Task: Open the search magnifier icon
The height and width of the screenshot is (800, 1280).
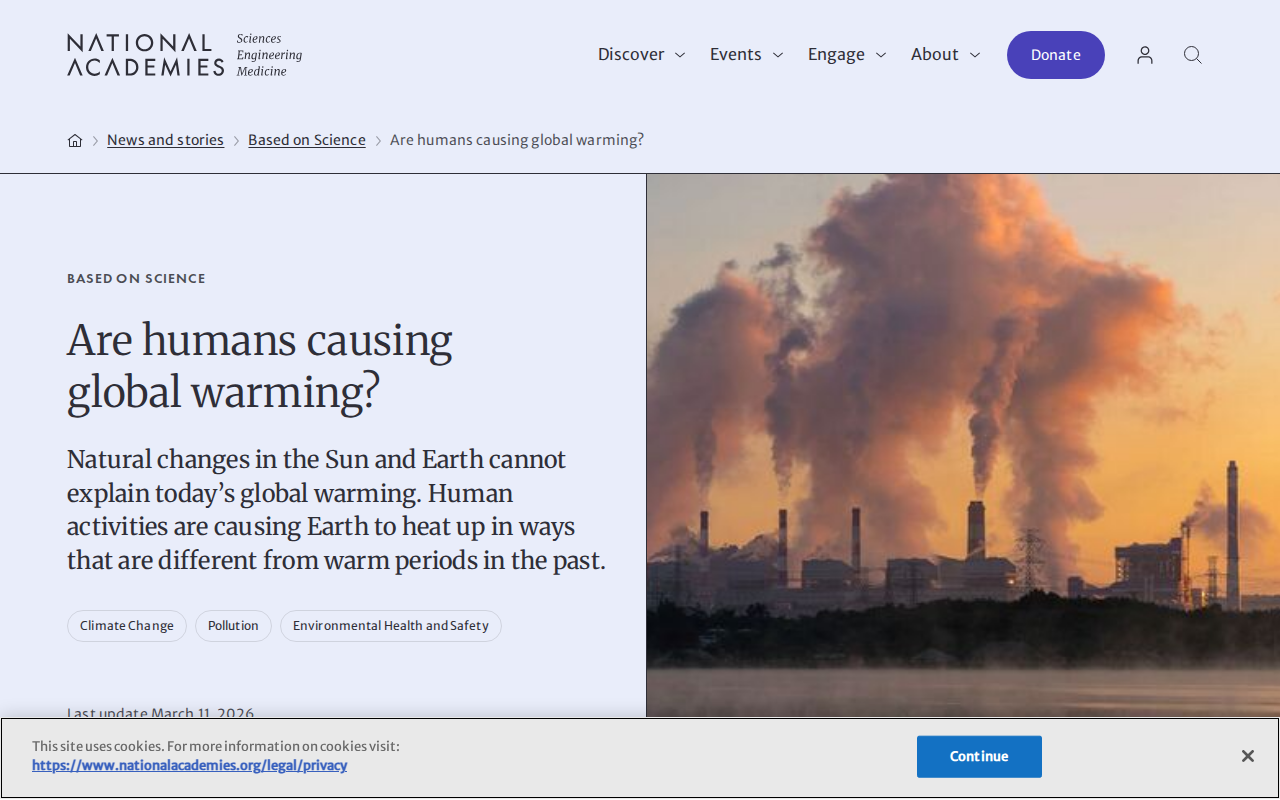Action: [x=1193, y=55]
